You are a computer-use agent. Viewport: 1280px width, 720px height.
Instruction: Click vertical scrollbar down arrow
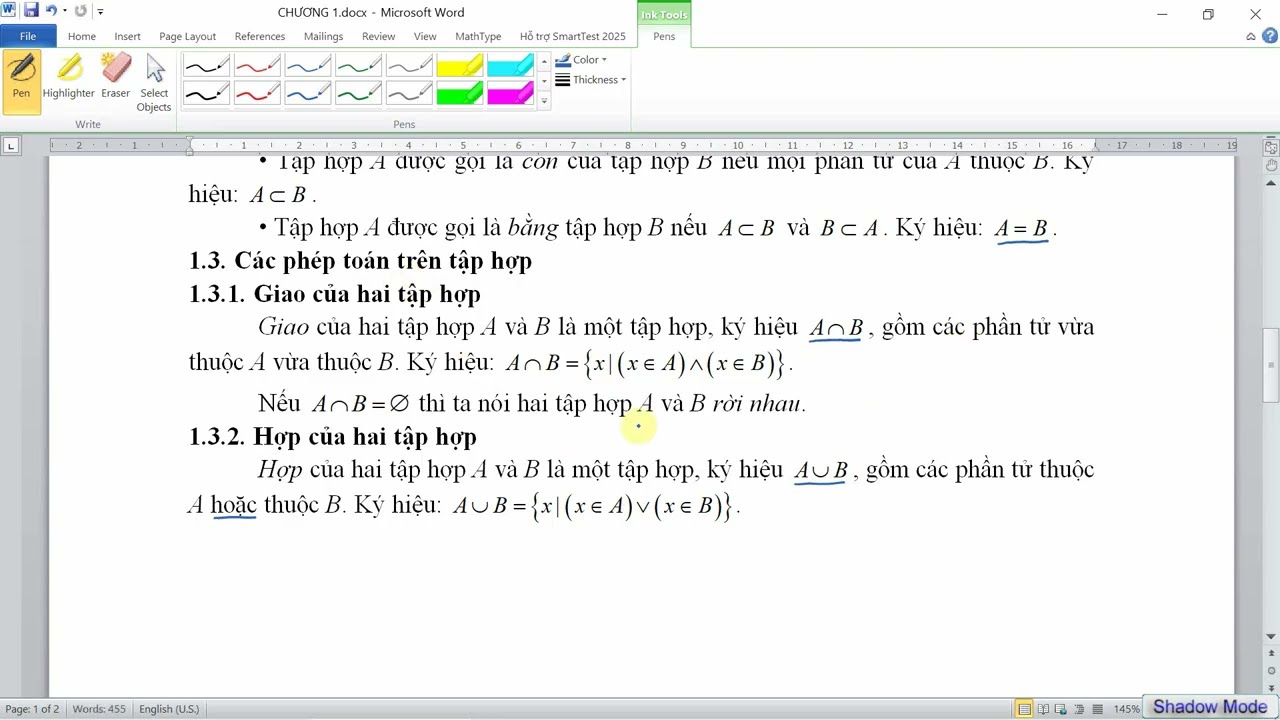click(1271, 637)
